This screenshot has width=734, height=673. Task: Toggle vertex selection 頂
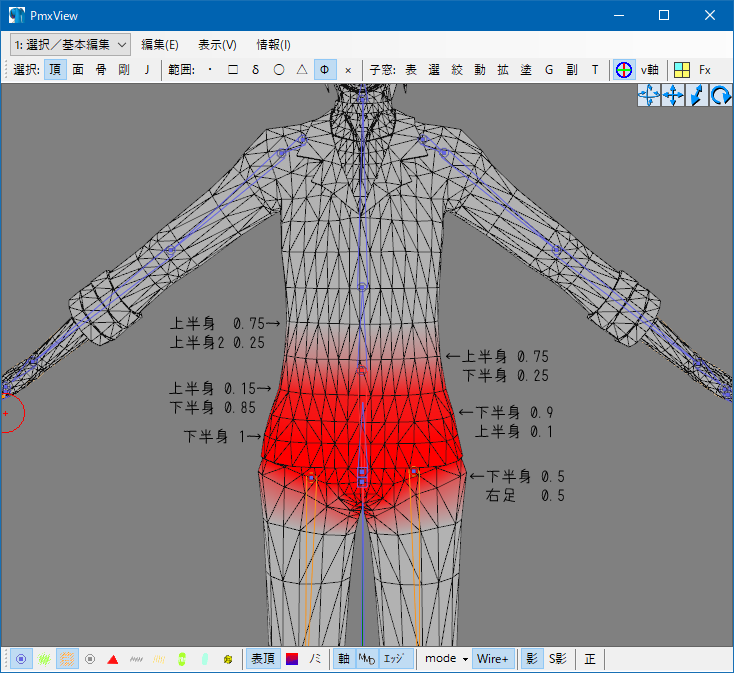click(x=55, y=70)
